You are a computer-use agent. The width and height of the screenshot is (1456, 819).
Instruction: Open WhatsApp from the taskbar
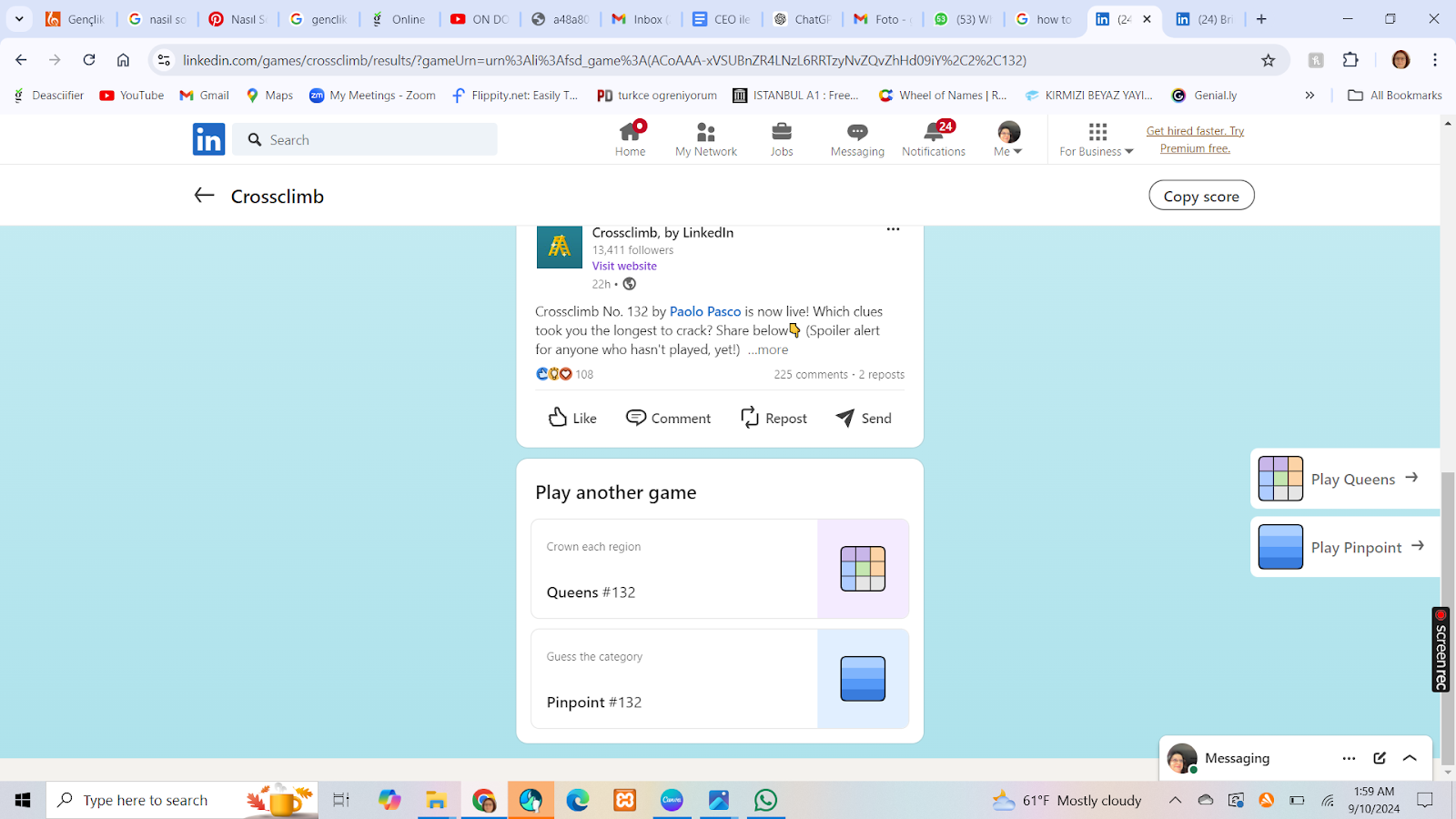[x=766, y=800]
